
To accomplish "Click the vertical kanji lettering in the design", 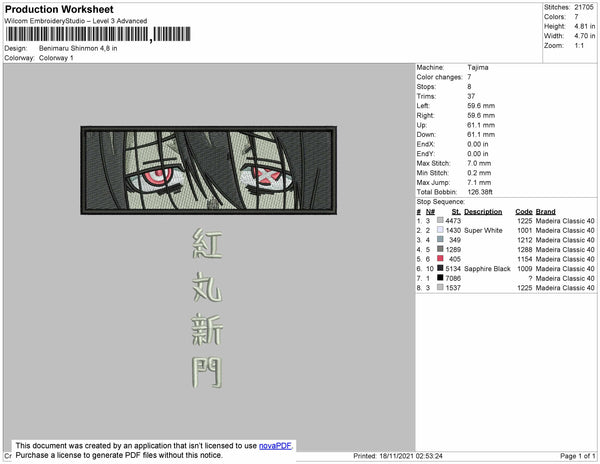I will coord(207,308).
